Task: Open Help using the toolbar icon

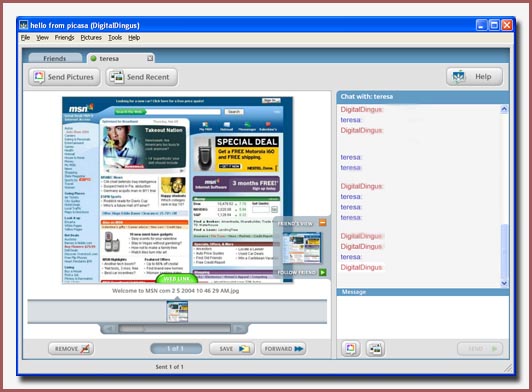Action: point(474,77)
